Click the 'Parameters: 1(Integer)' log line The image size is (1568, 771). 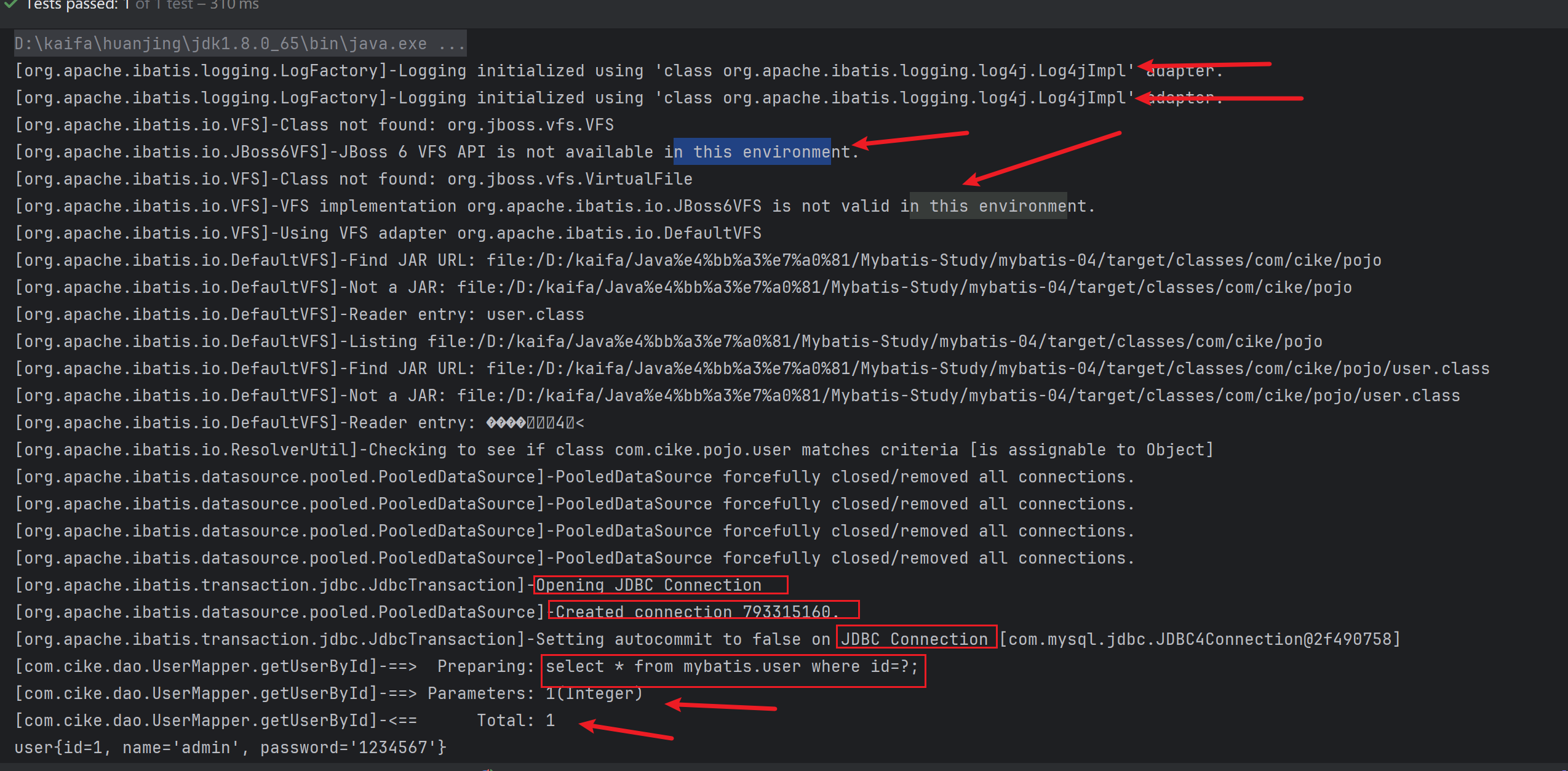(x=534, y=693)
